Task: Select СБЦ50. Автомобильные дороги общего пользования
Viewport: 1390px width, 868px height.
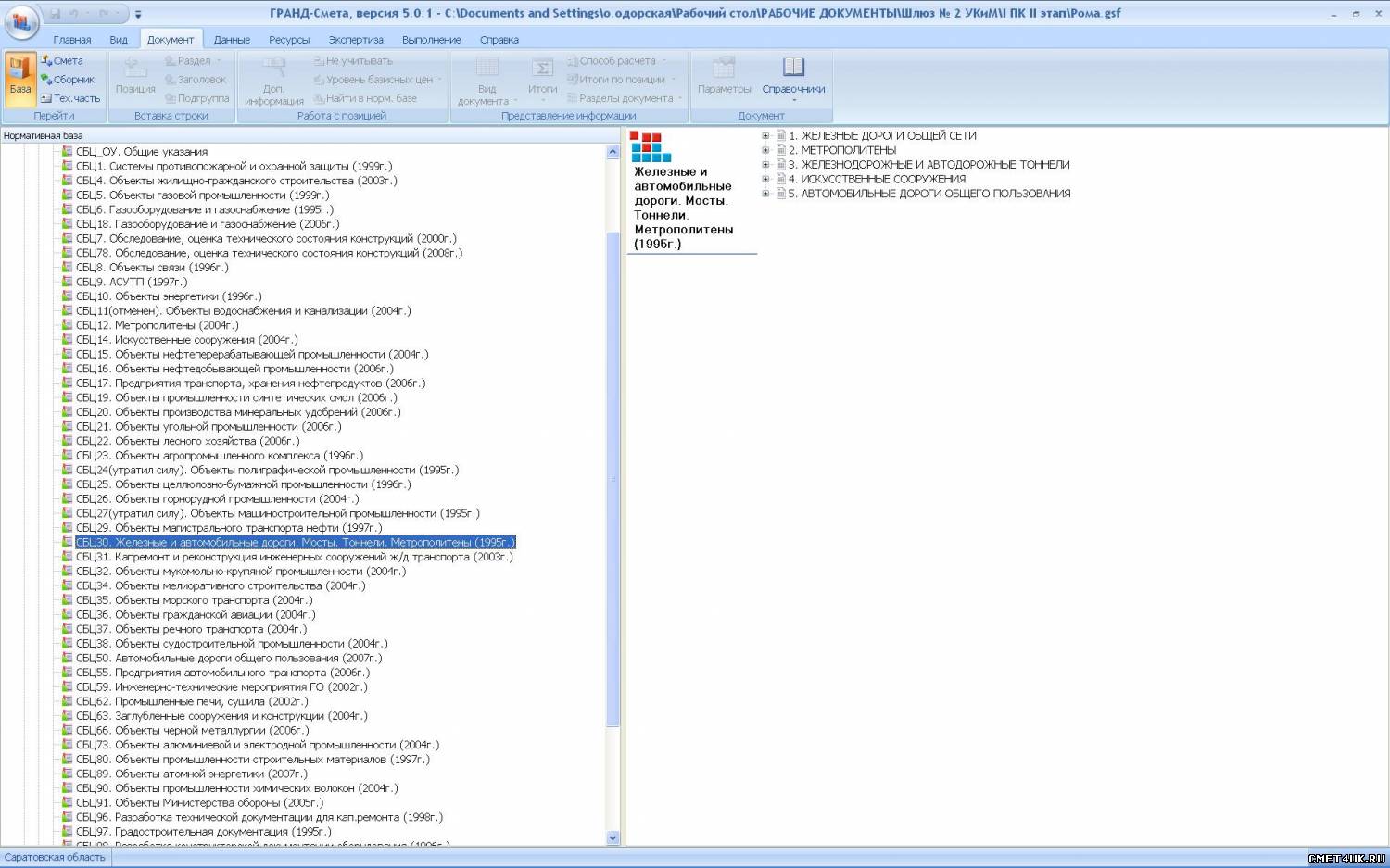Action: (227, 659)
